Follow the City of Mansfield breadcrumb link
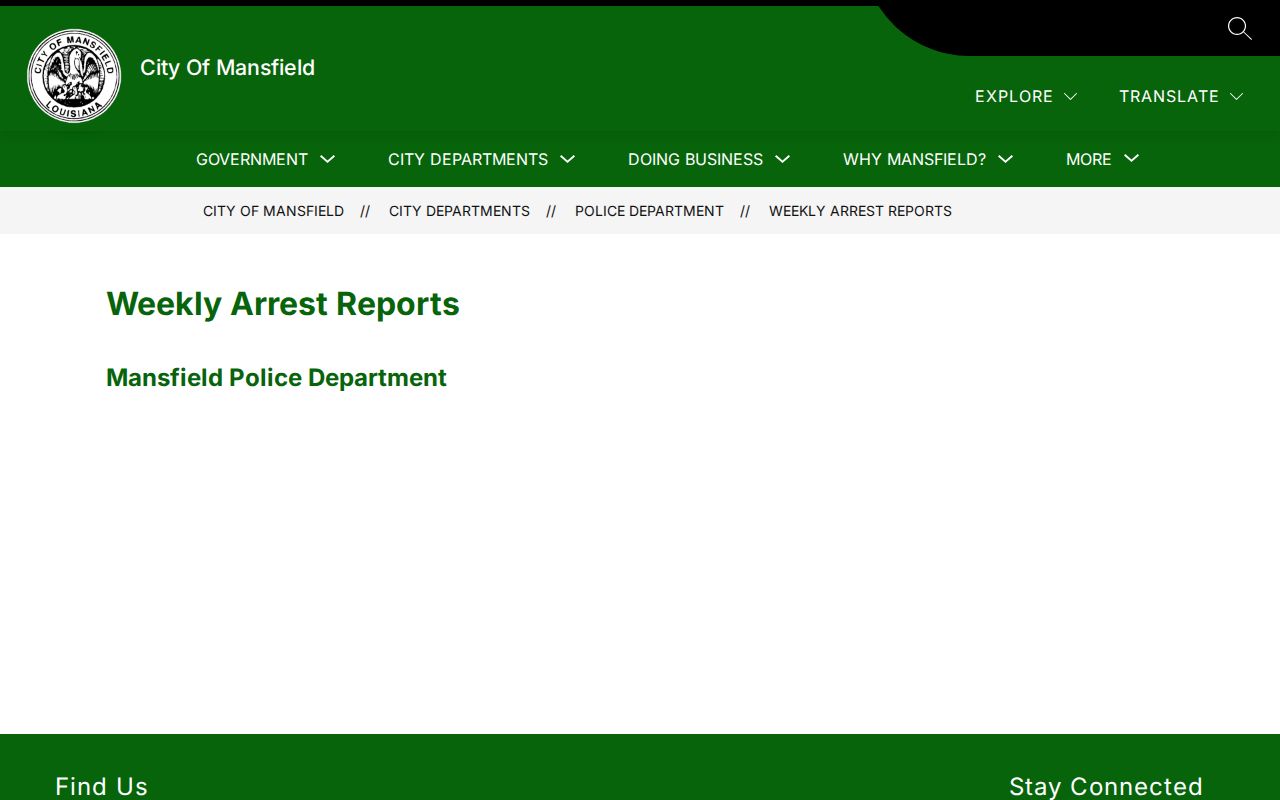 click(273, 211)
